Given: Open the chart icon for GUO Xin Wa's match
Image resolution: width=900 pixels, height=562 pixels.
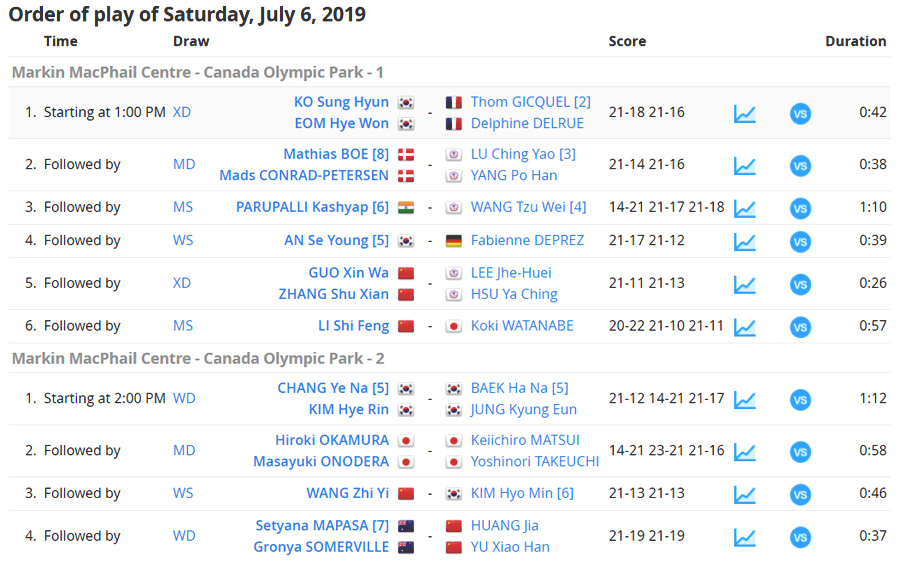Looking at the screenshot, I should pos(744,284).
